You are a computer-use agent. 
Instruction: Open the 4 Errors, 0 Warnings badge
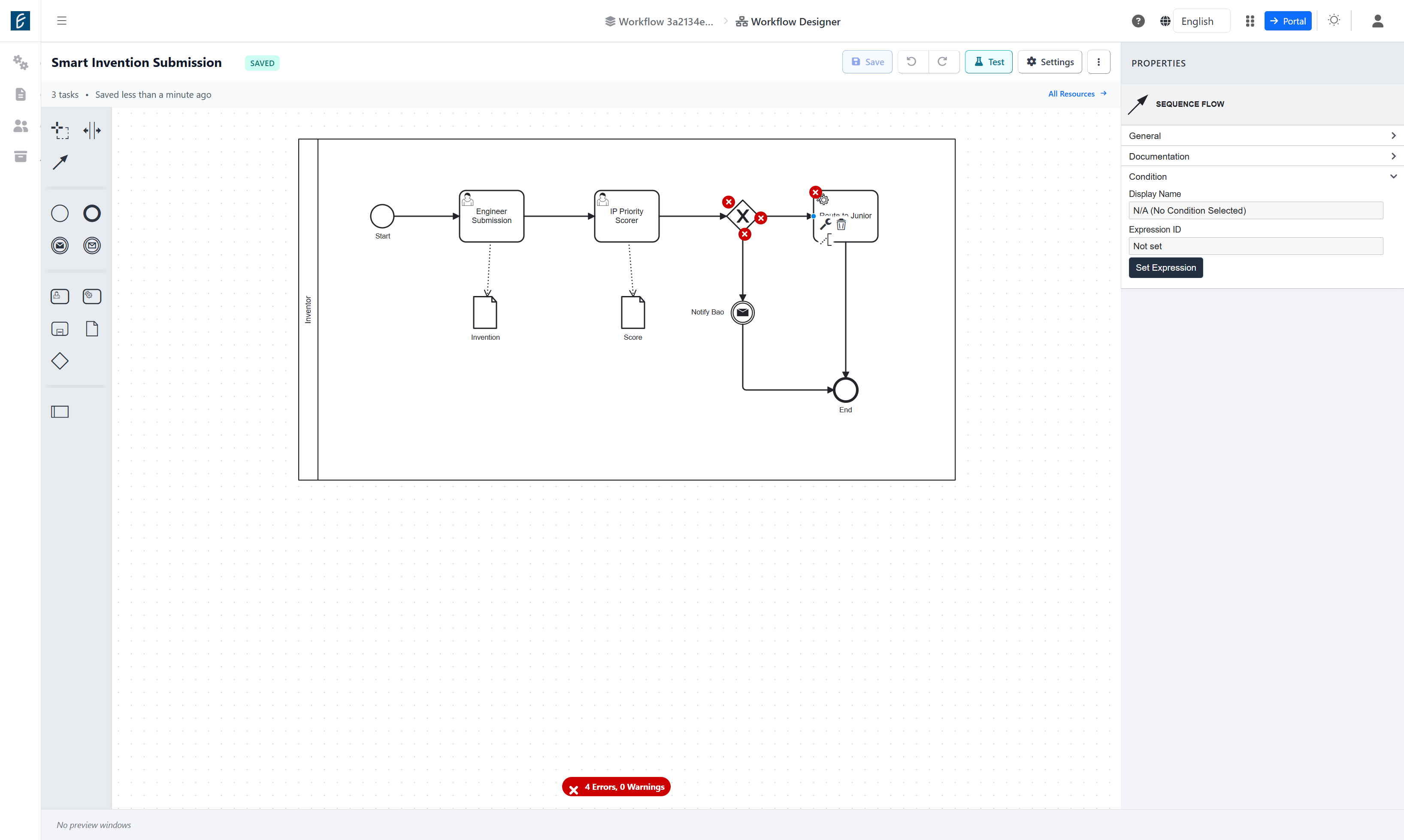click(616, 787)
